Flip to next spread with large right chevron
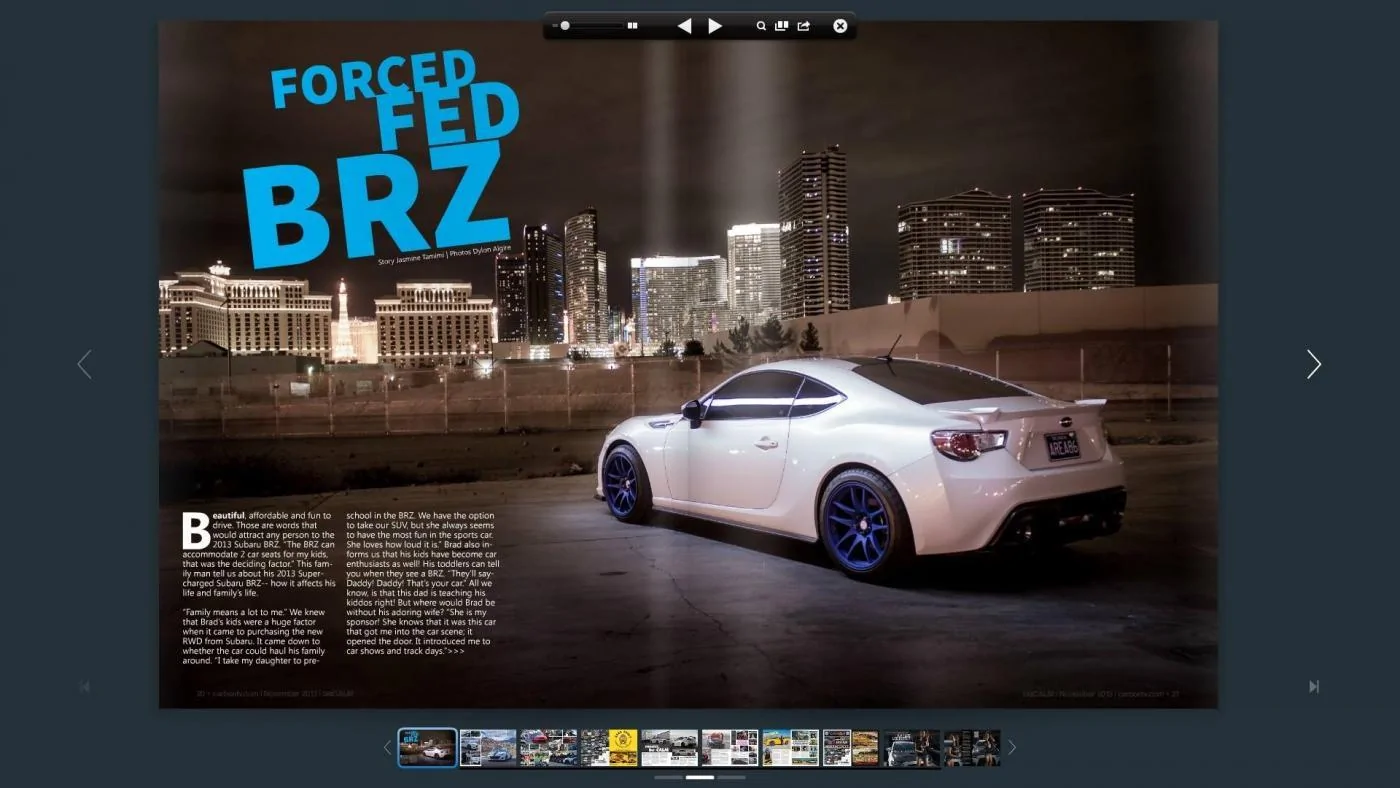1400x788 pixels. (x=1314, y=364)
